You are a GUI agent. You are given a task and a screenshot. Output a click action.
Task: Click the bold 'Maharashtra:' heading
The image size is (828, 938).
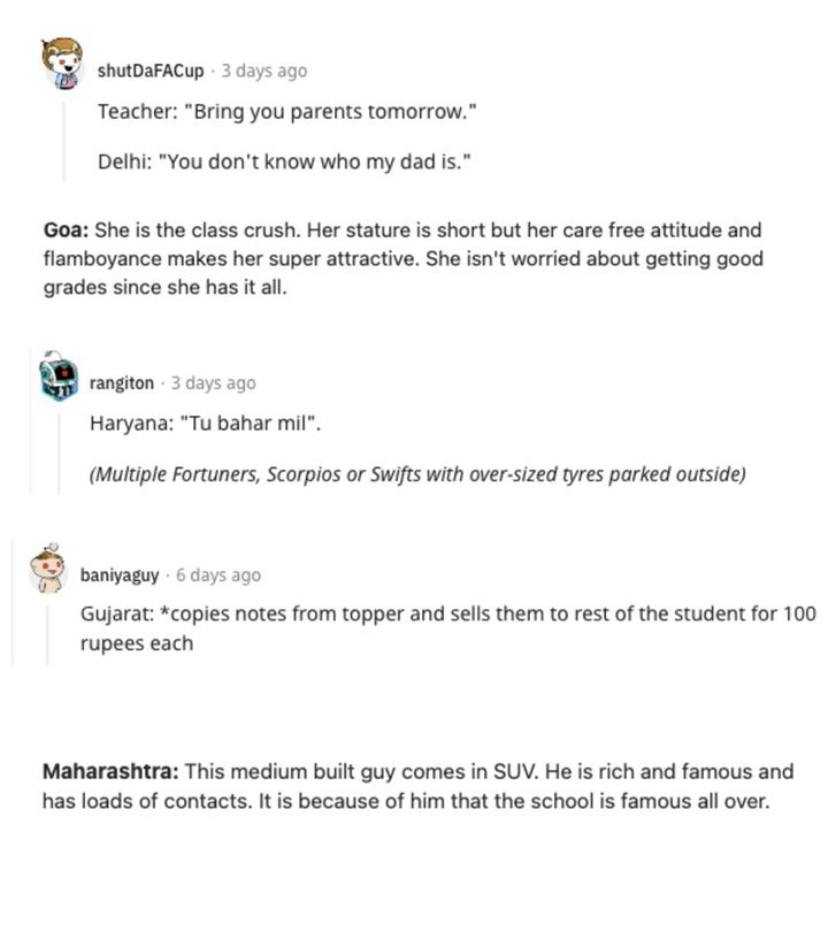111,772
